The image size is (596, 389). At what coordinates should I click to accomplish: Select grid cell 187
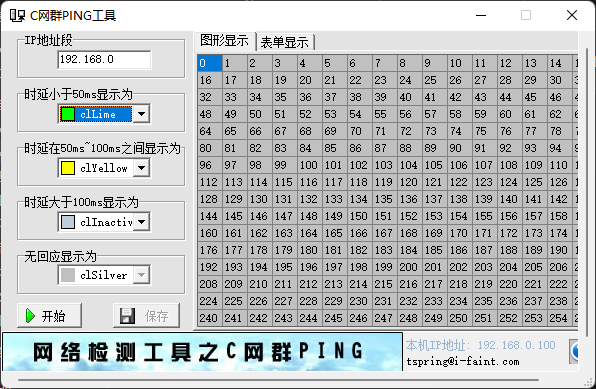[485, 250]
